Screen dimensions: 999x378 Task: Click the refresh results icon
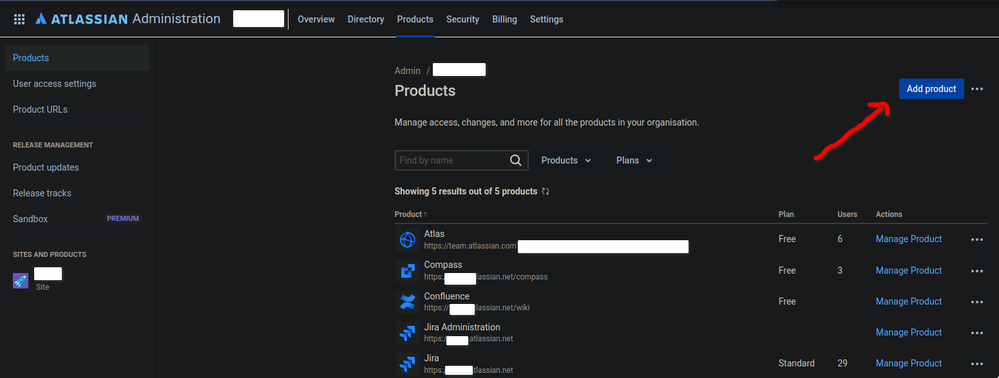tap(545, 191)
